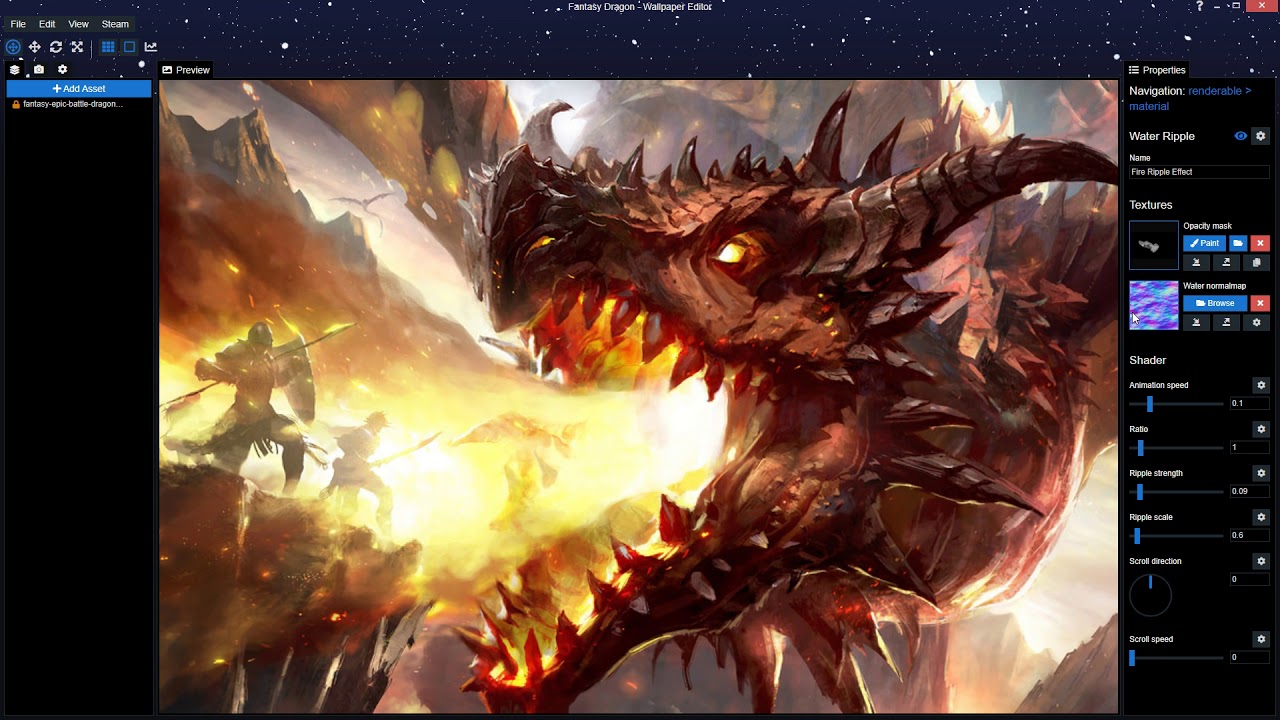Image resolution: width=1280 pixels, height=720 pixels.
Task: Open Scroll speed gear options
Action: click(x=1261, y=639)
